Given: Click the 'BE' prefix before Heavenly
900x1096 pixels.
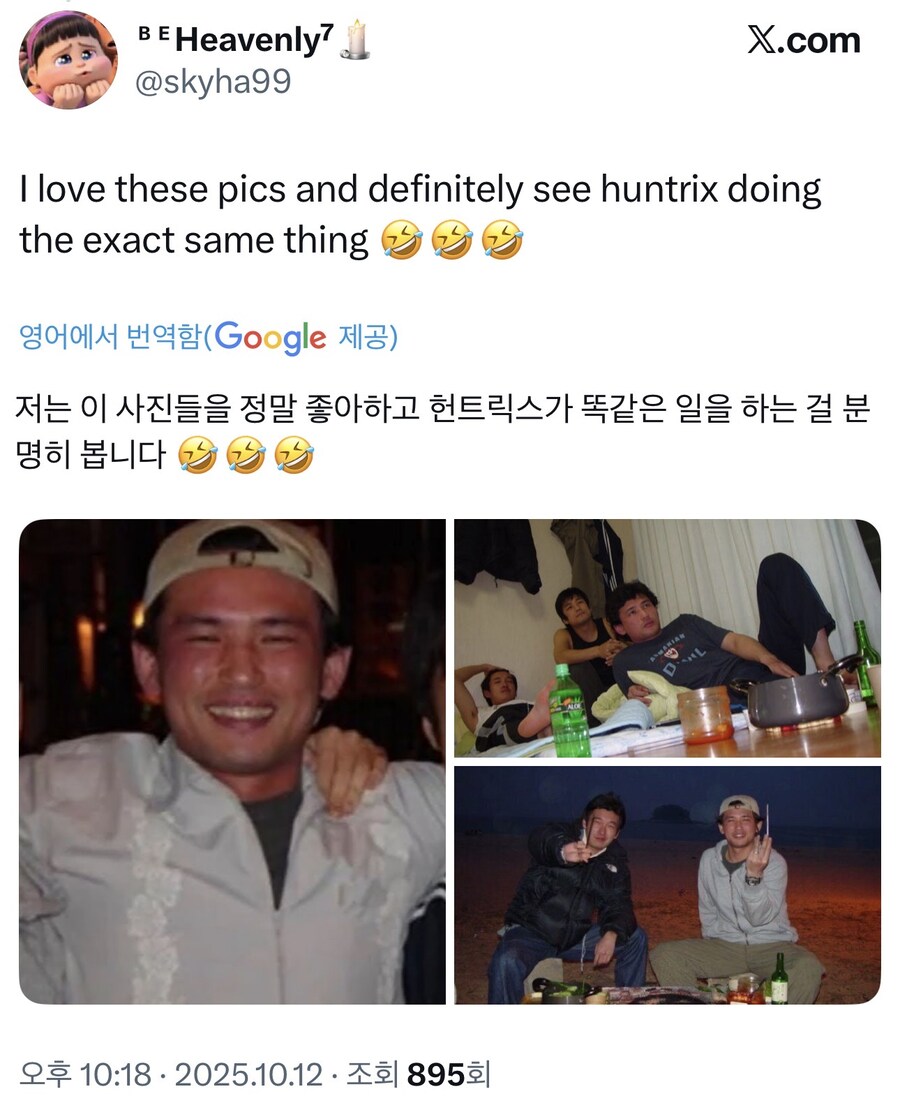Looking at the screenshot, I should pyautogui.click(x=153, y=31).
